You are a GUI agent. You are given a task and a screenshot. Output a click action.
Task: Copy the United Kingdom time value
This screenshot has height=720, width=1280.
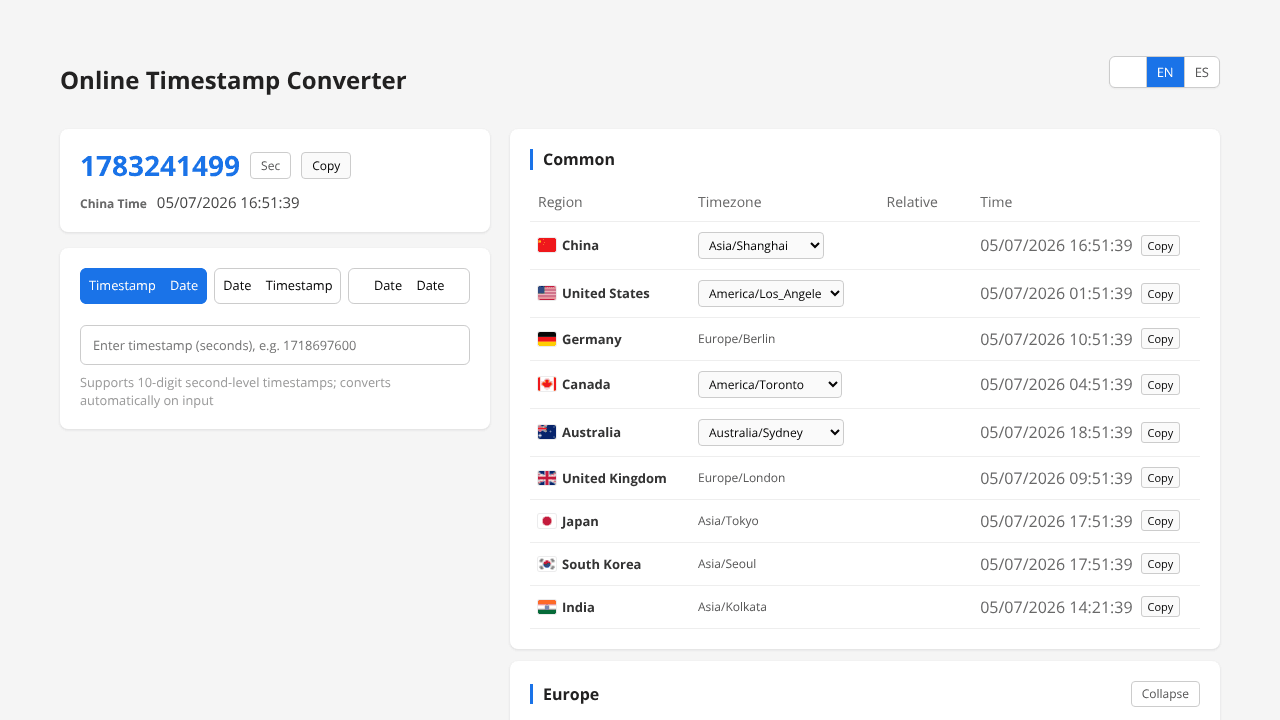pos(1160,478)
